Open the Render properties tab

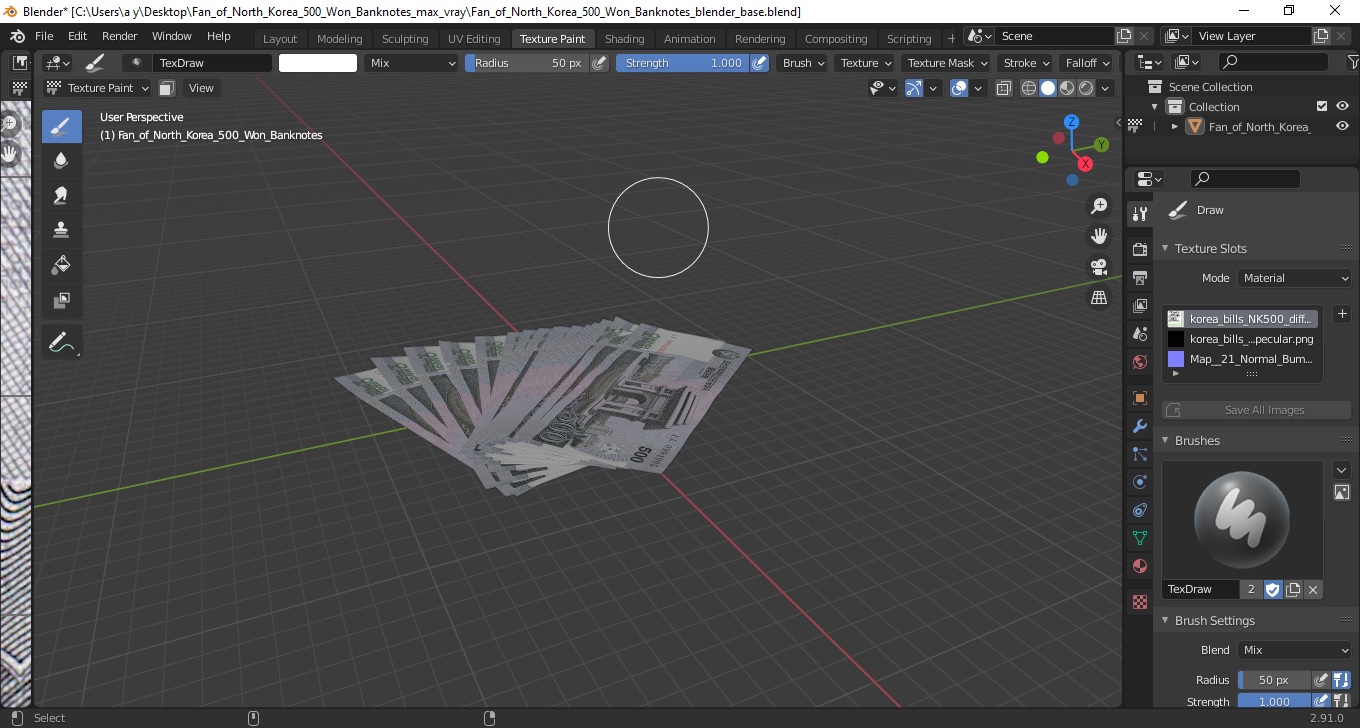[1139, 248]
